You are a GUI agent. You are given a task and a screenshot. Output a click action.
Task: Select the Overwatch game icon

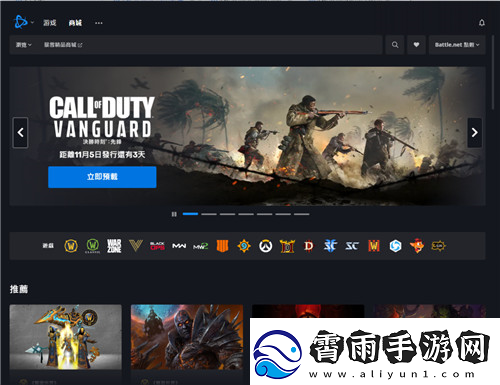click(266, 246)
